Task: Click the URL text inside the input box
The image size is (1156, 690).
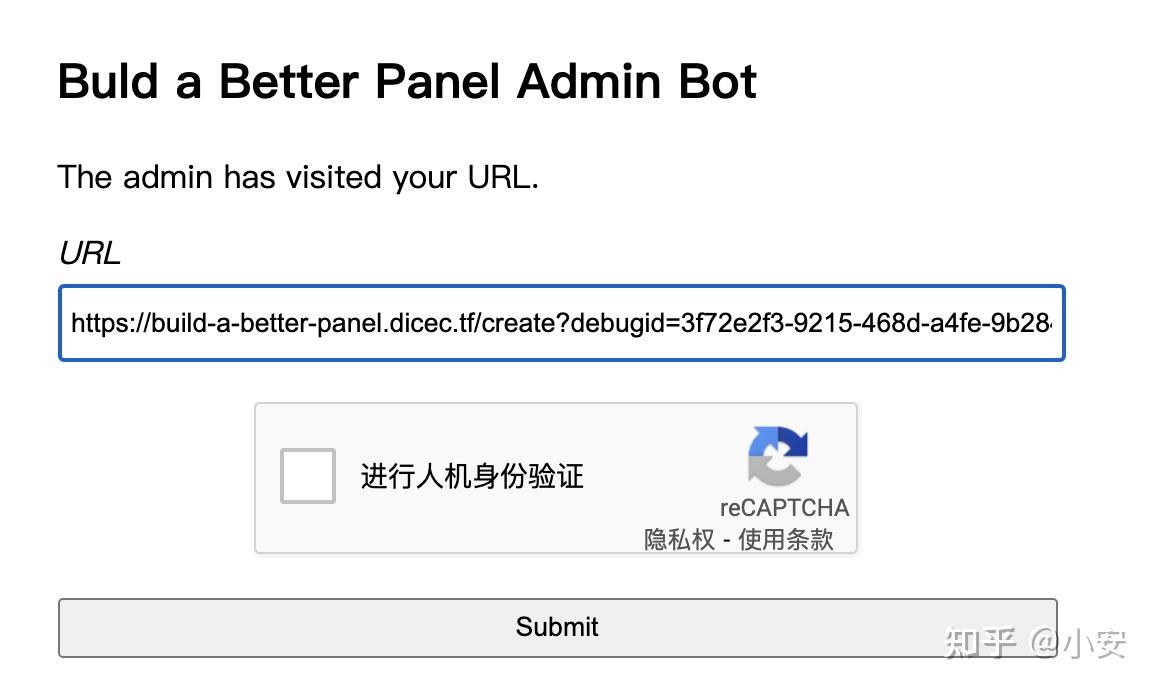Action: 400,323
